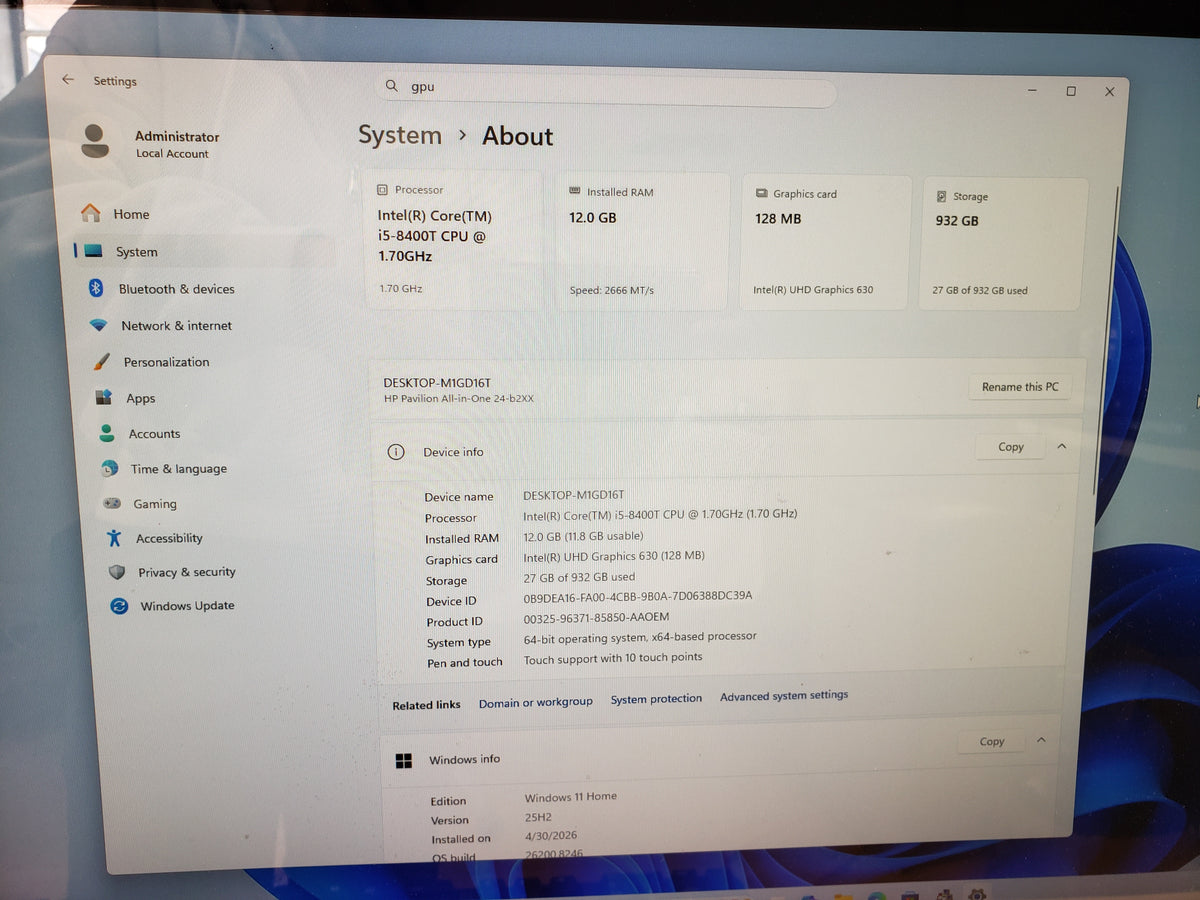Click the Processor chip icon

pyautogui.click(x=382, y=189)
